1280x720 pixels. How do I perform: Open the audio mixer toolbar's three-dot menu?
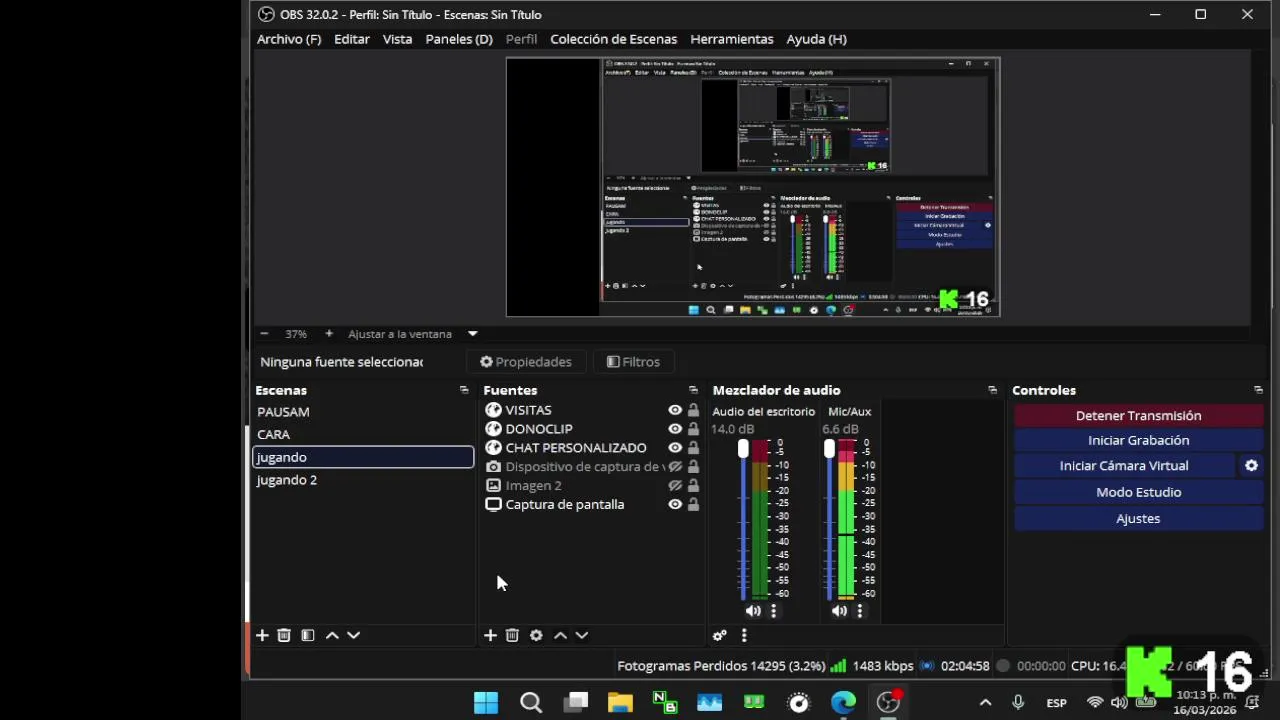(744, 635)
